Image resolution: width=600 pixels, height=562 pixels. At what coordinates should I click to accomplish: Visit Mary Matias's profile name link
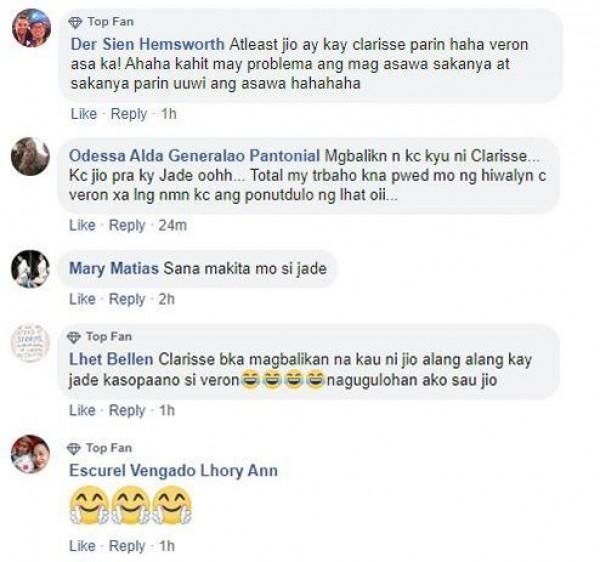click(x=114, y=269)
